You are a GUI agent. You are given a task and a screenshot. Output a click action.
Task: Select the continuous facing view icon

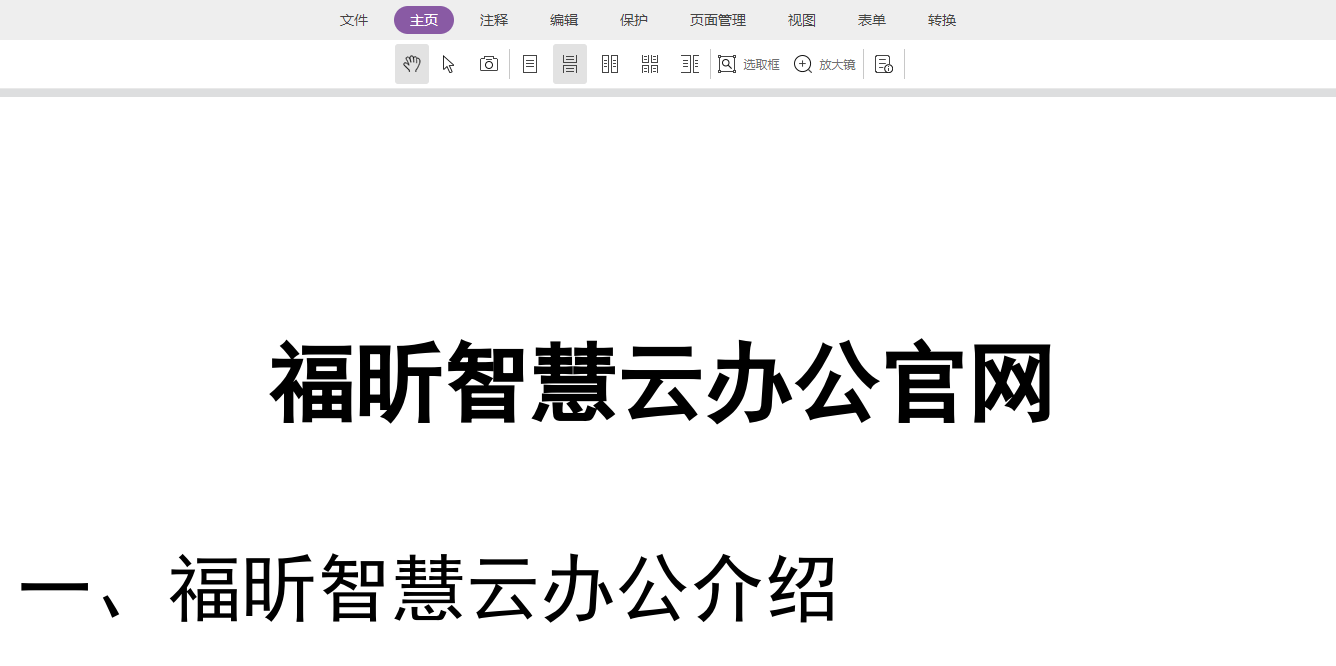[x=649, y=63]
